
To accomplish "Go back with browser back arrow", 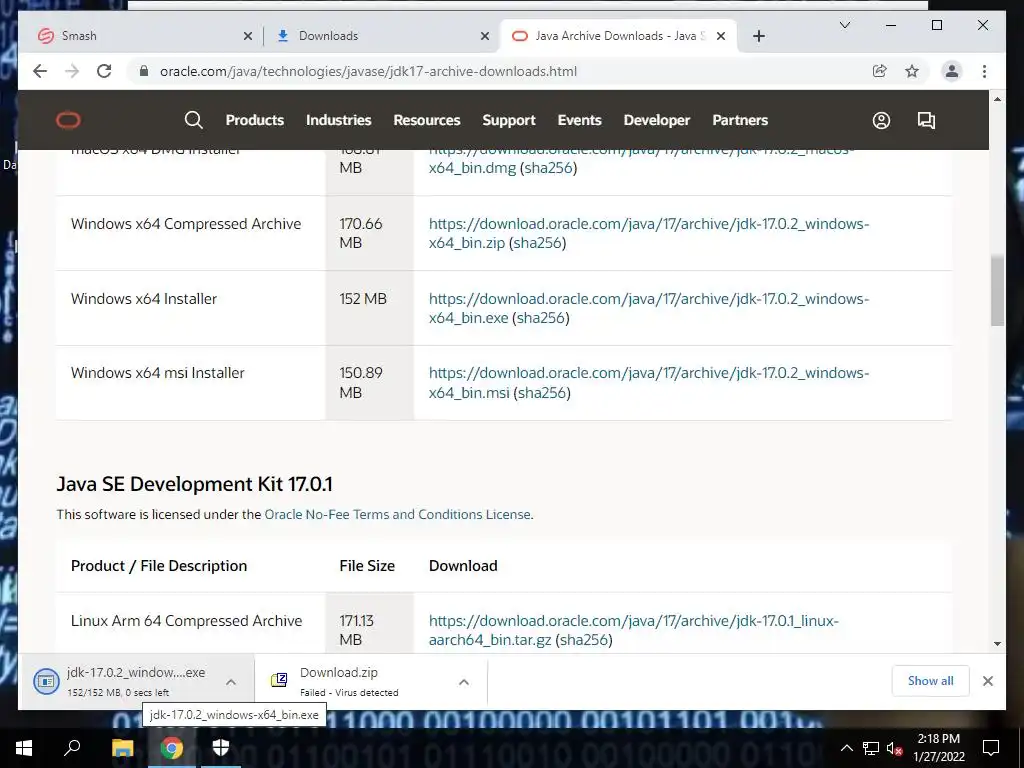I will tap(40, 71).
